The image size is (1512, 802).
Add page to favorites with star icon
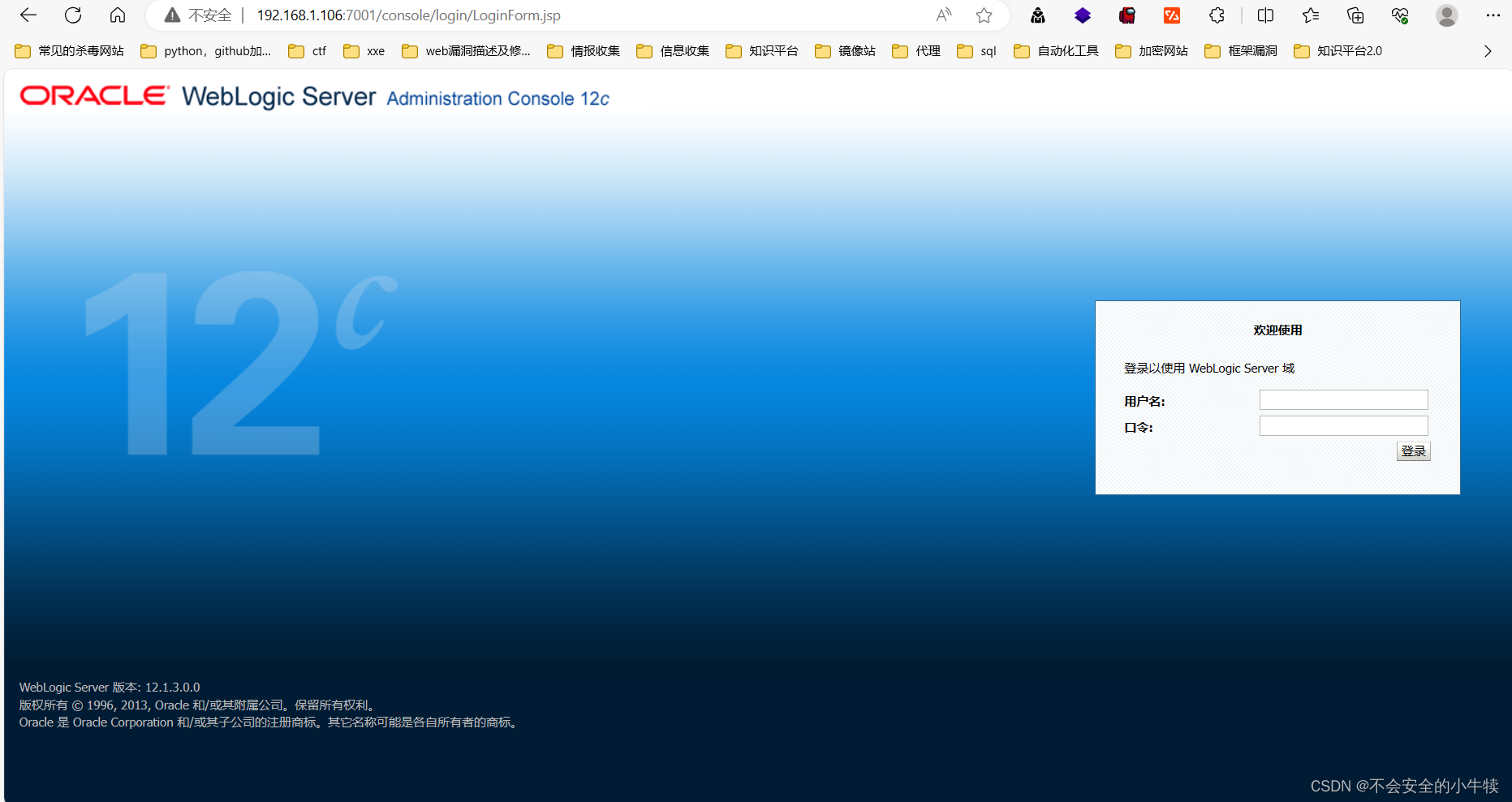pos(984,15)
